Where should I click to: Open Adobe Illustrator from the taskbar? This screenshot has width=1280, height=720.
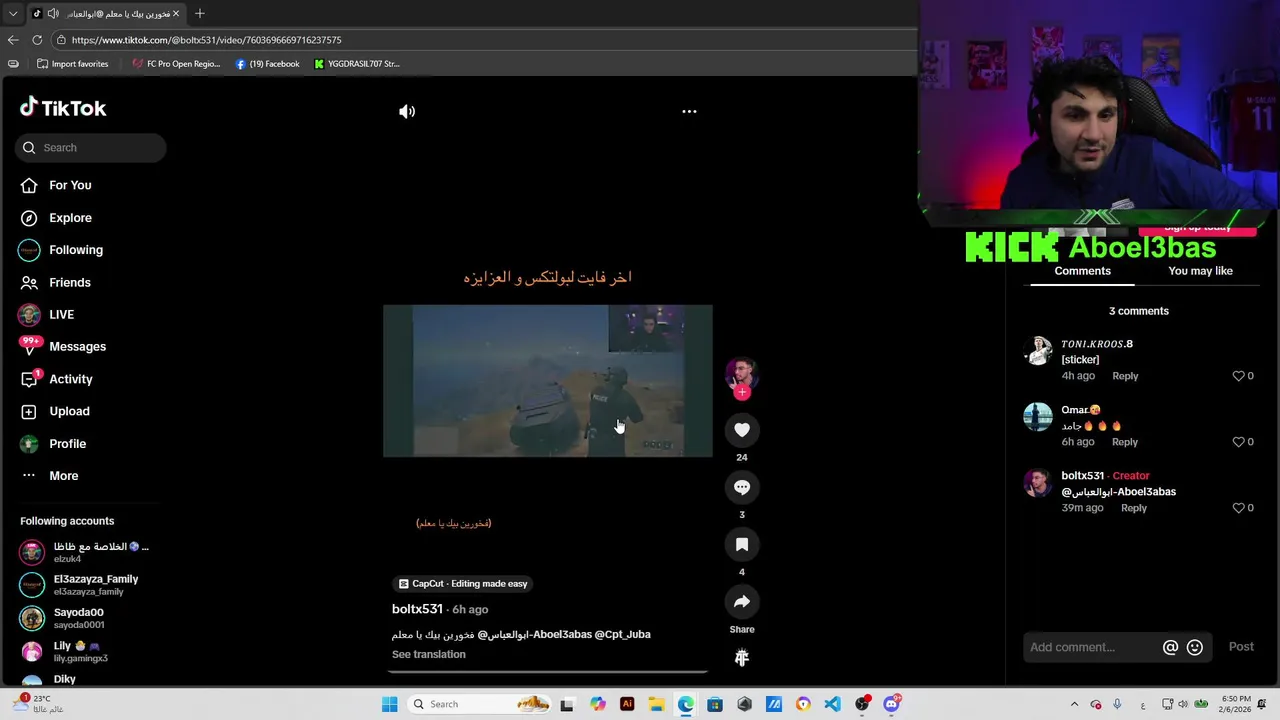(x=627, y=704)
